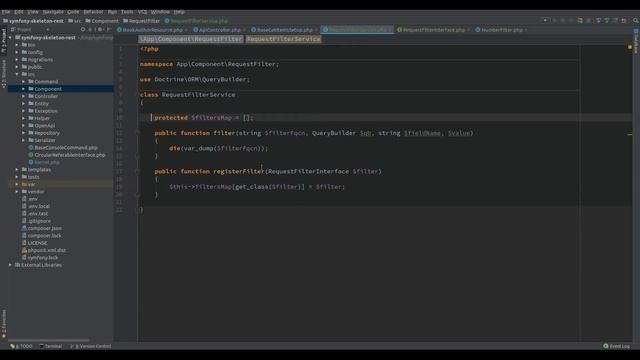The image size is (640, 360).
Task: Expand External Libraries node
Action: coord(11,265)
